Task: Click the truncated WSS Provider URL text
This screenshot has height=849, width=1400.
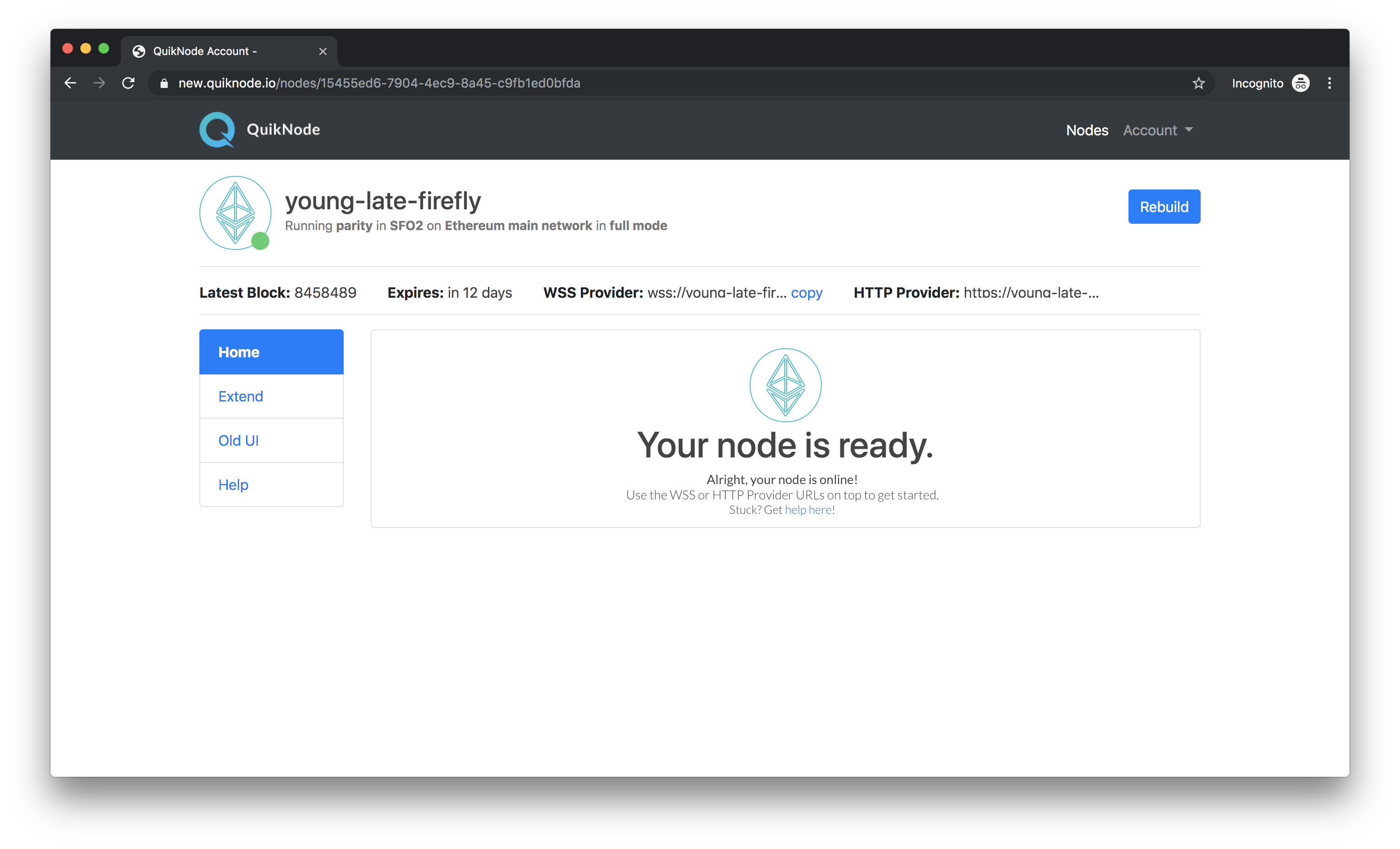Action: pyautogui.click(x=717, y=293)
